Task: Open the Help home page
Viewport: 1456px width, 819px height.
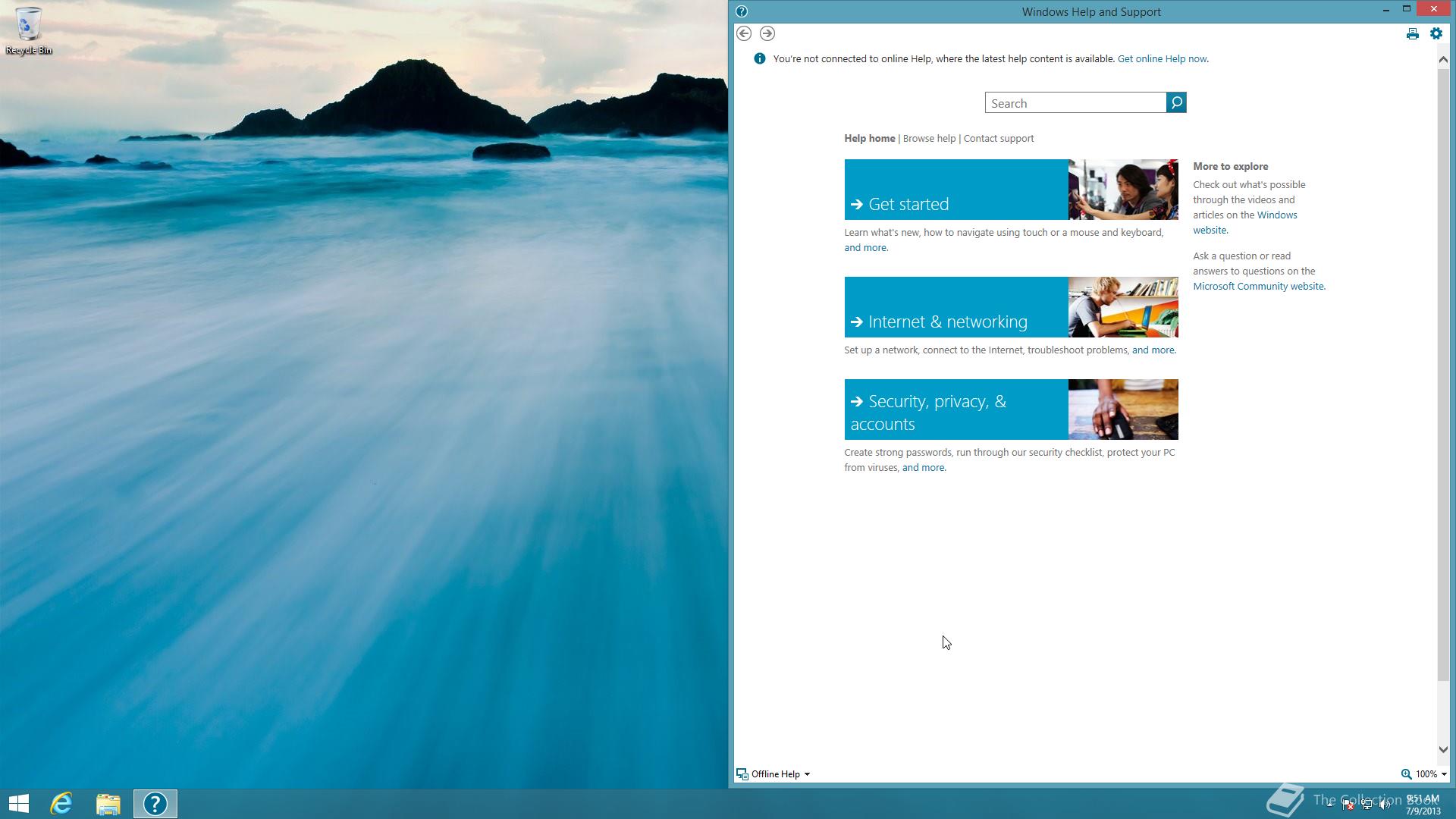Action: (x=869, y=138)
